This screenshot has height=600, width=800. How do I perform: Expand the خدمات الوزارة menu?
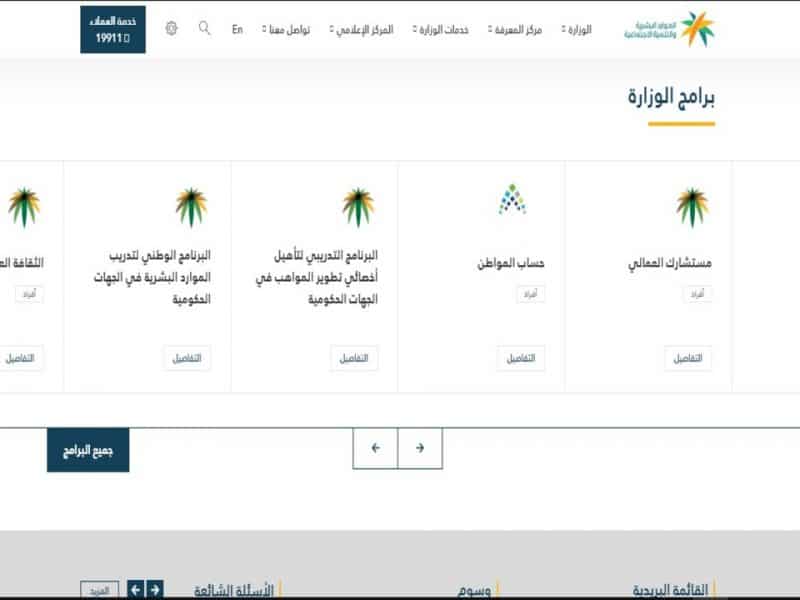click(440, 30)
